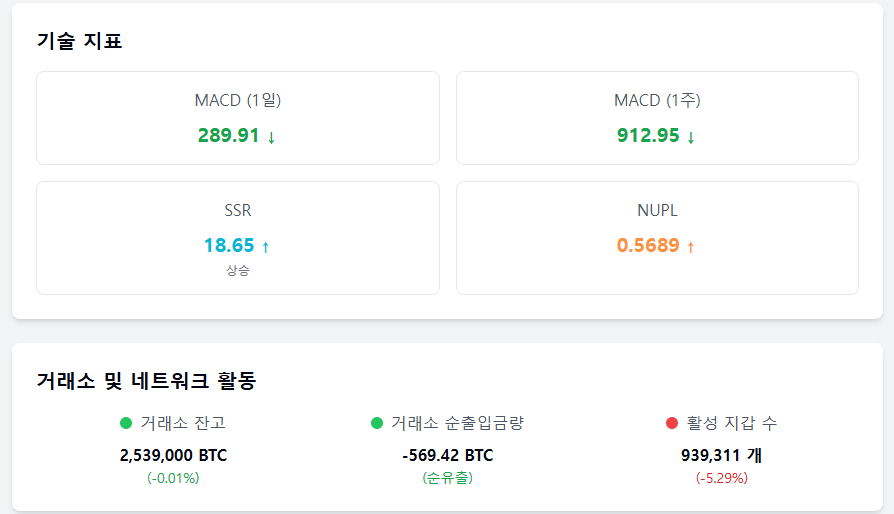Click green dot beside 거래소 잔고
Image resolution: width=894 pixels, height=514 pixels.
126,423
